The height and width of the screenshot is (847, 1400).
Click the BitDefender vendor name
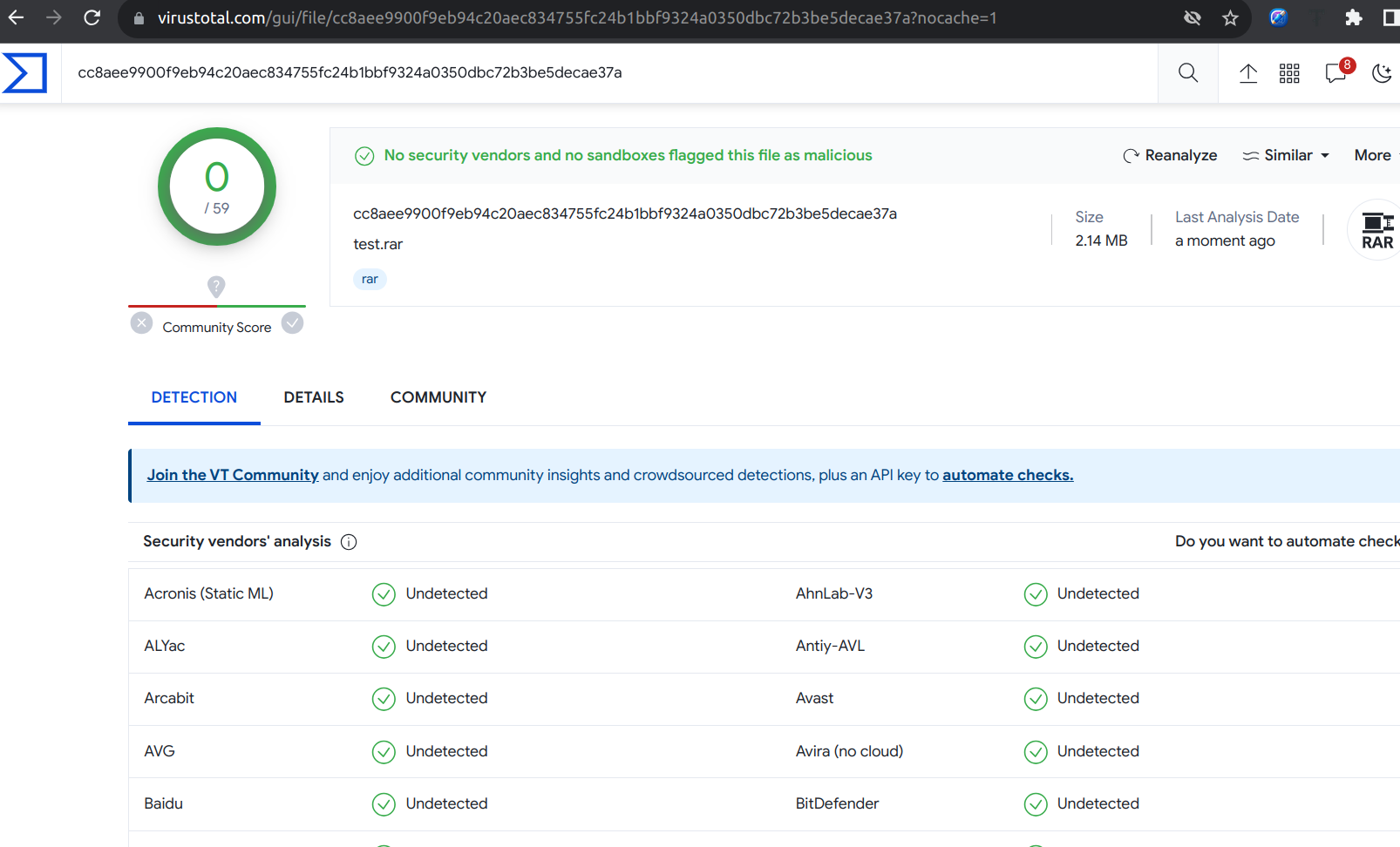coord(837,803)
